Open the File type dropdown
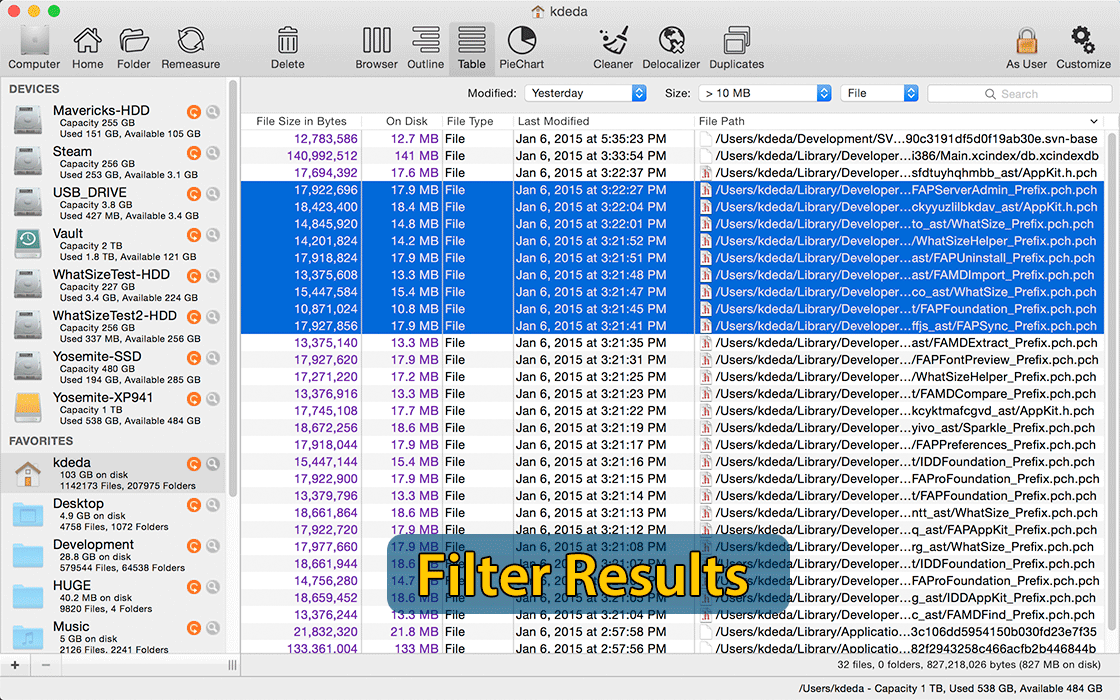The image size is (1120, 700). pyautogui.click(x=878, y=92)
